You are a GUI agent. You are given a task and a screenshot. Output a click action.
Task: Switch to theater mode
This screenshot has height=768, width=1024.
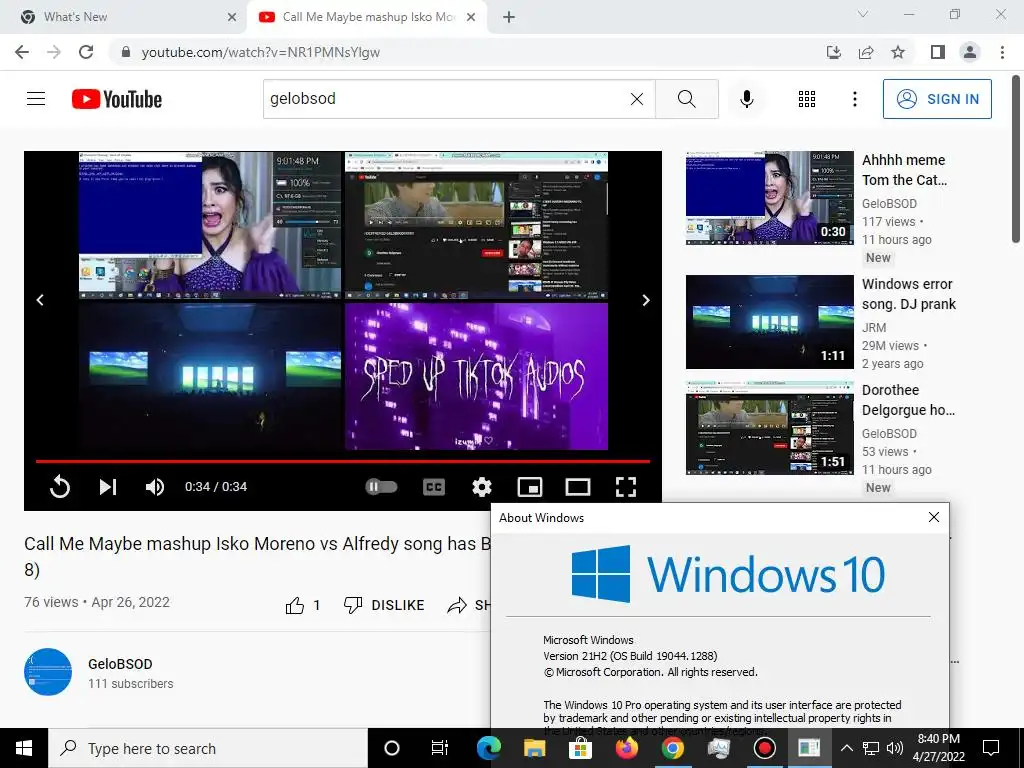coord(577,487)
